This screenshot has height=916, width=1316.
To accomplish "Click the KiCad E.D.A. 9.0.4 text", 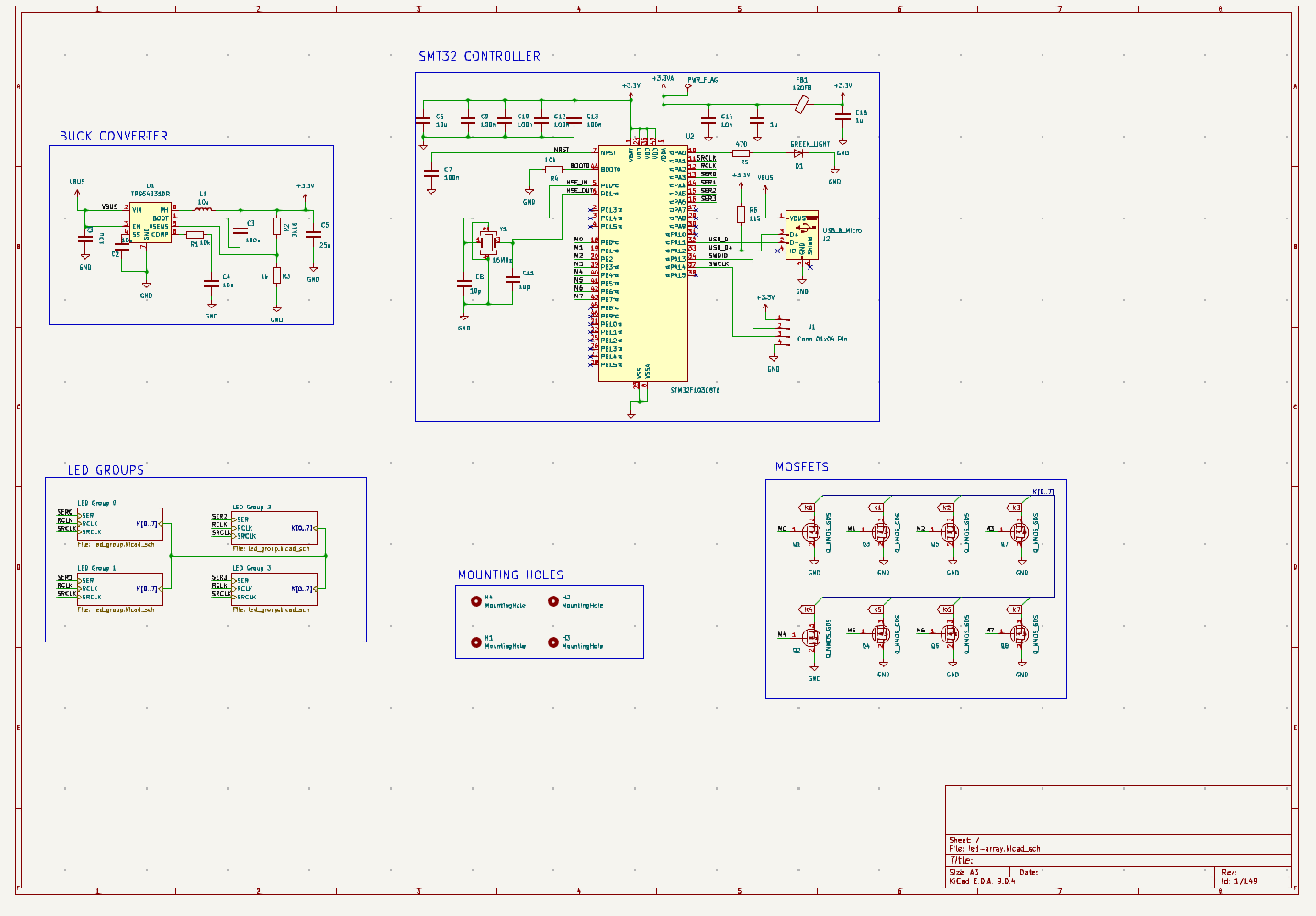I will coord(982,881).
